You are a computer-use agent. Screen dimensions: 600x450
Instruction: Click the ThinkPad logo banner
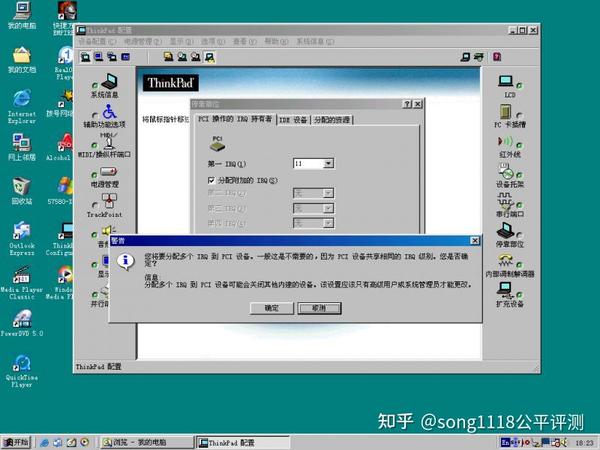point(171,83)
